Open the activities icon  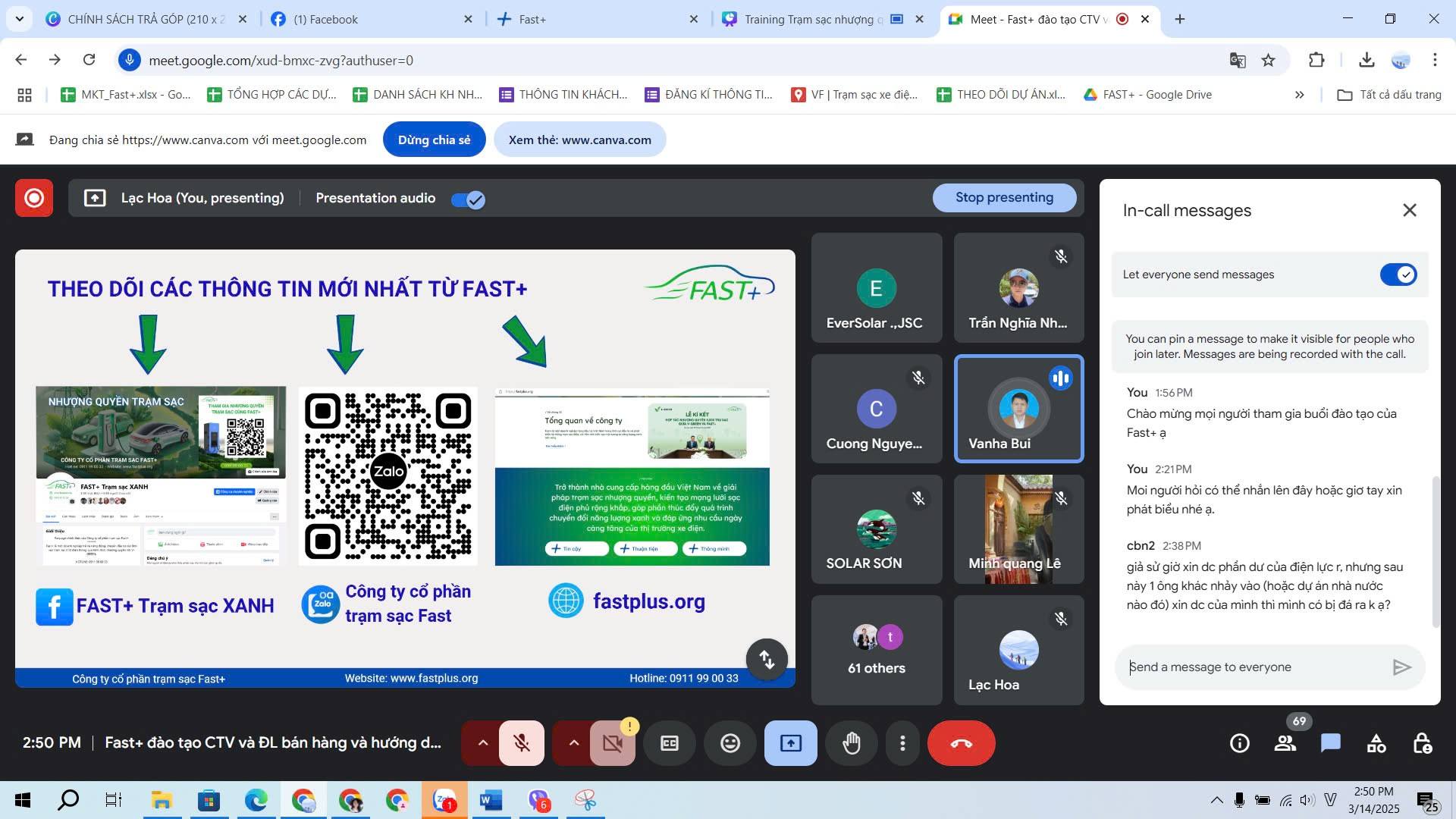1376,743
